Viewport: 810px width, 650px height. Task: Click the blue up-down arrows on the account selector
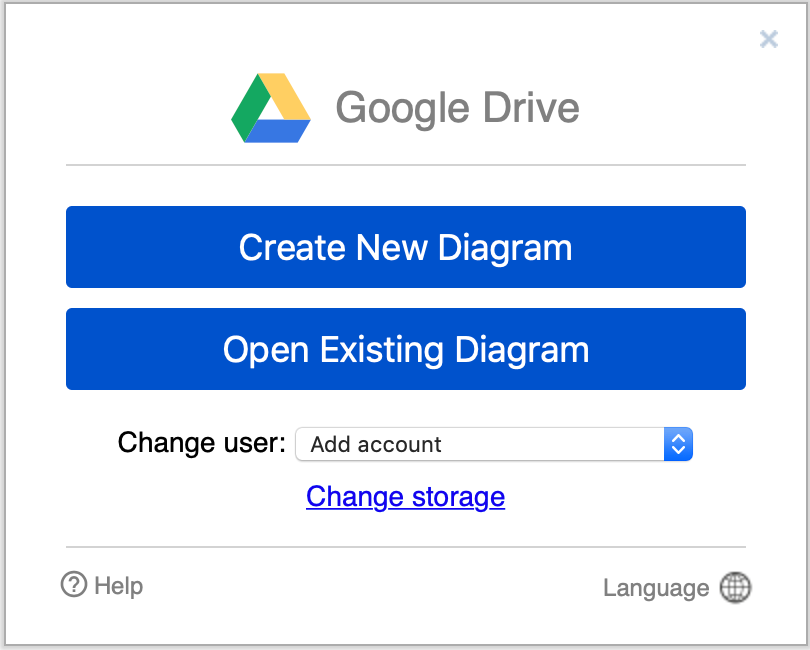(678, 444)
